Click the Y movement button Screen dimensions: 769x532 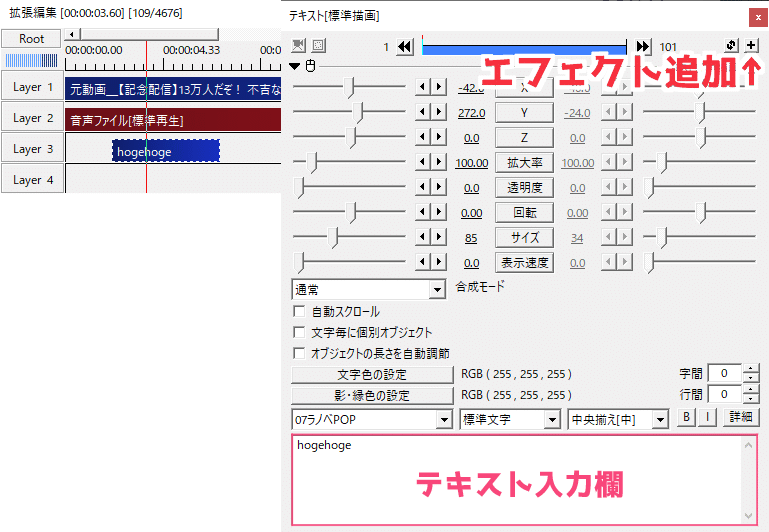click(524, 112)
